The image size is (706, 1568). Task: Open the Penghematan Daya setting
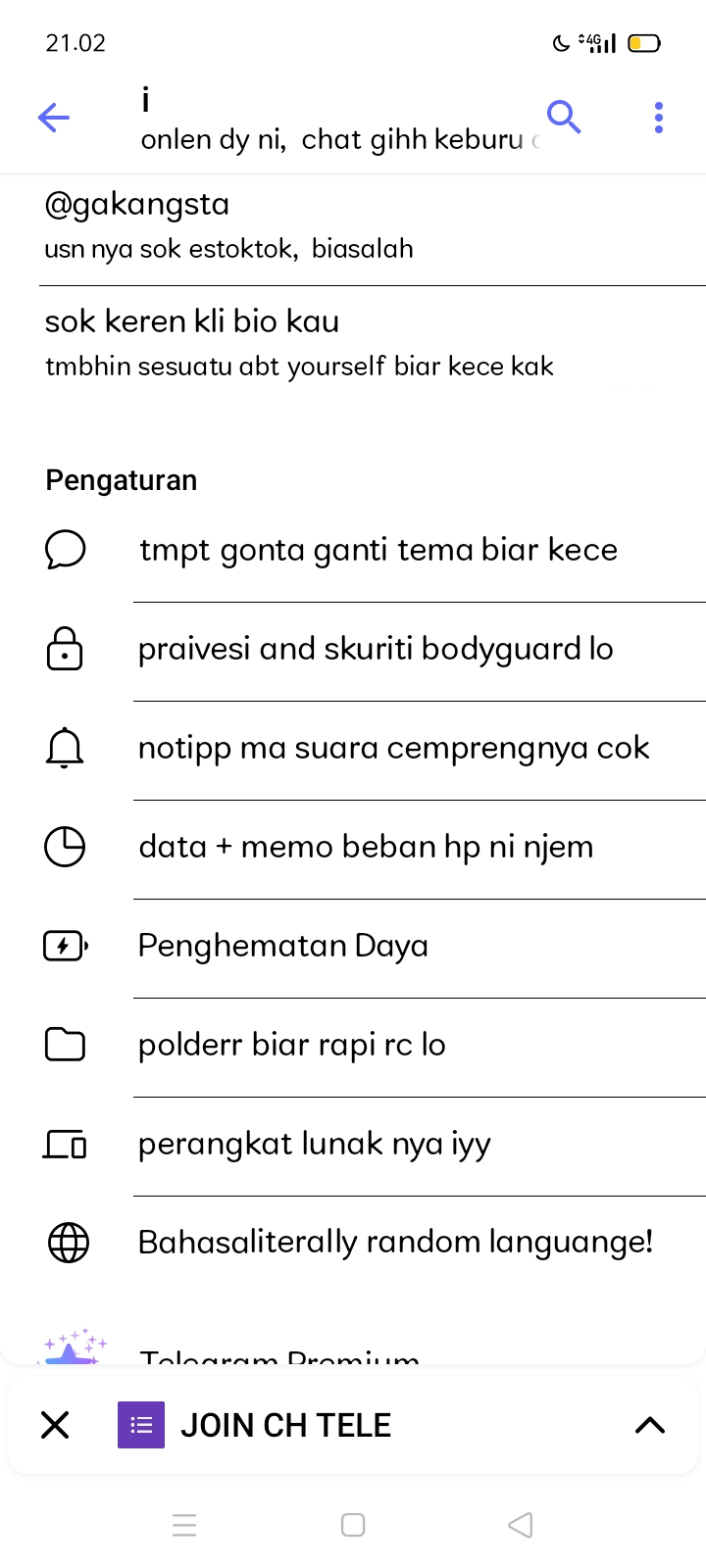(283, 946)
